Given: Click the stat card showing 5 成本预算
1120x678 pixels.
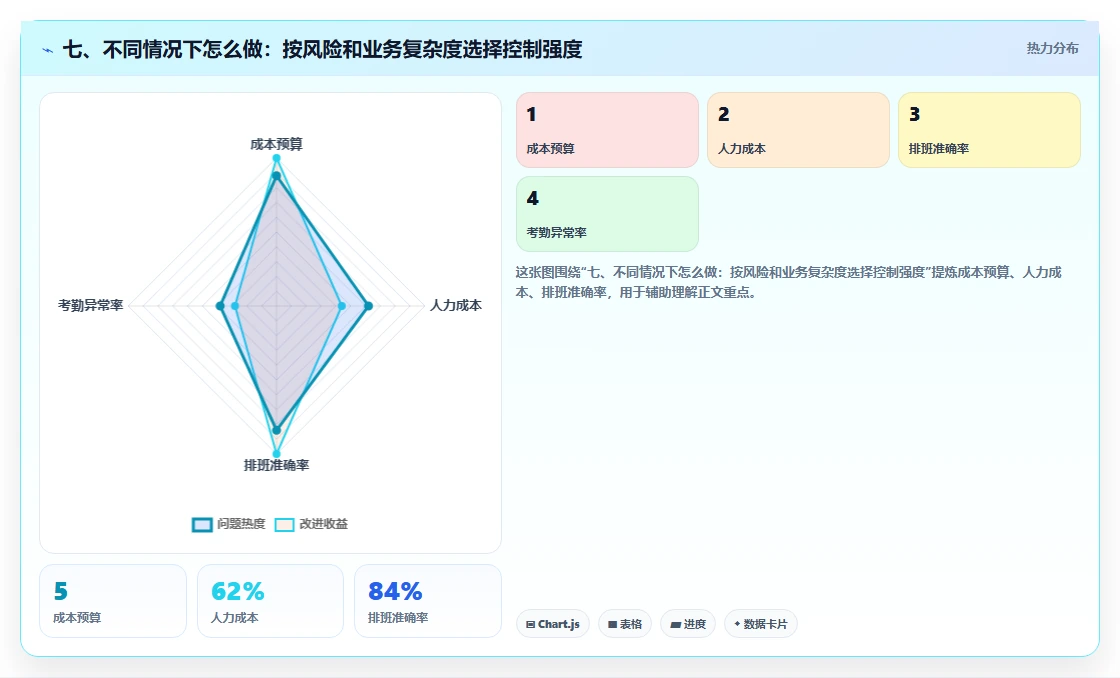Looking at the screenshot, I should [x=113, y=601].
